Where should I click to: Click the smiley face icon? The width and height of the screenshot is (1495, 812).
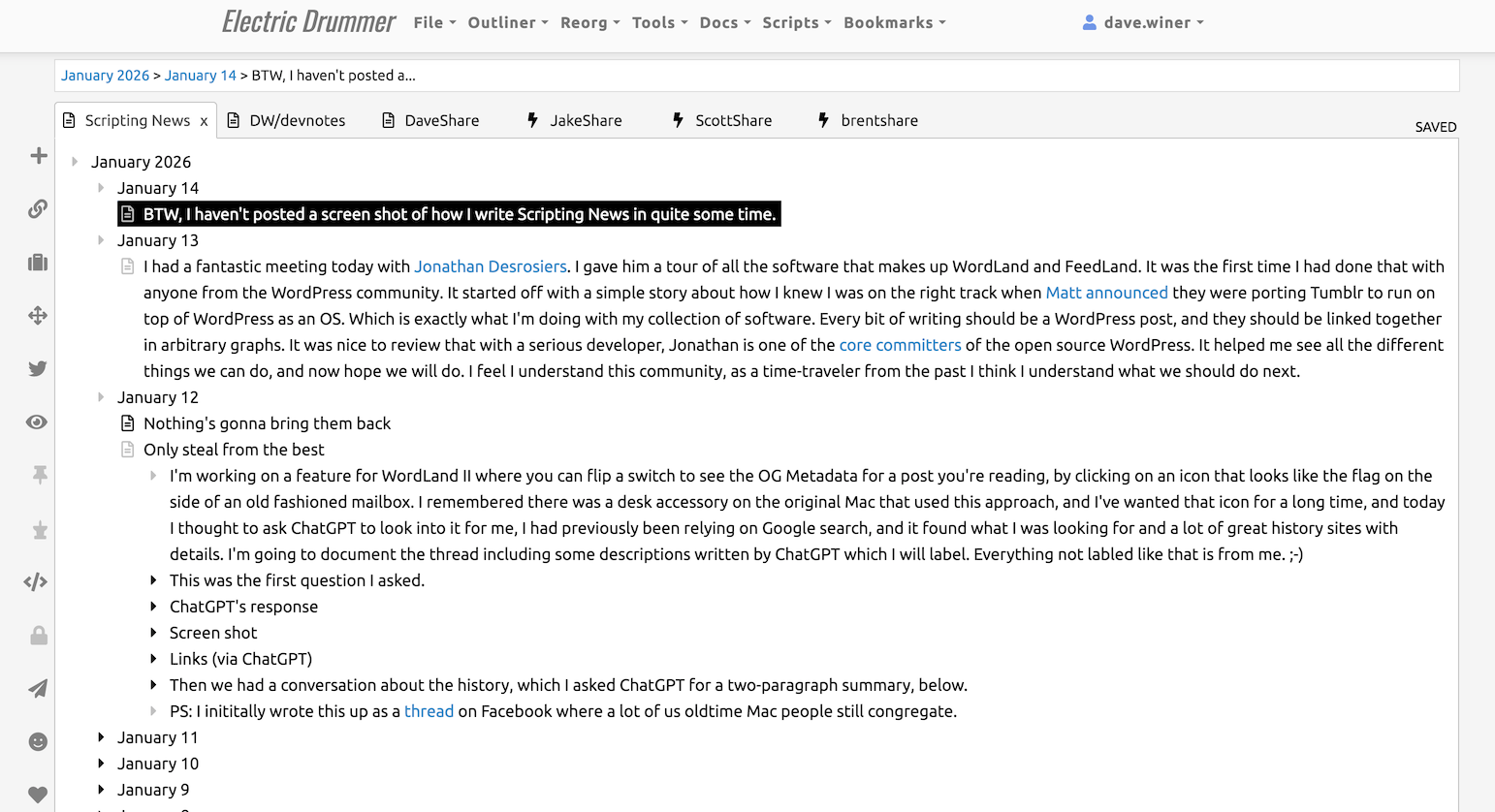point(38,742)
